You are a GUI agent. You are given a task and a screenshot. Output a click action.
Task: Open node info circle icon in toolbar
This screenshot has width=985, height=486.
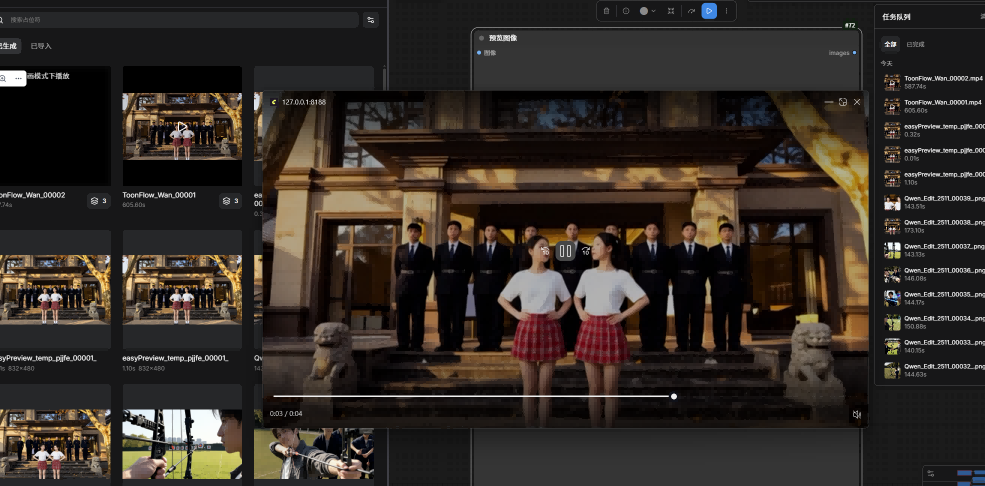(x=626, y=11)
